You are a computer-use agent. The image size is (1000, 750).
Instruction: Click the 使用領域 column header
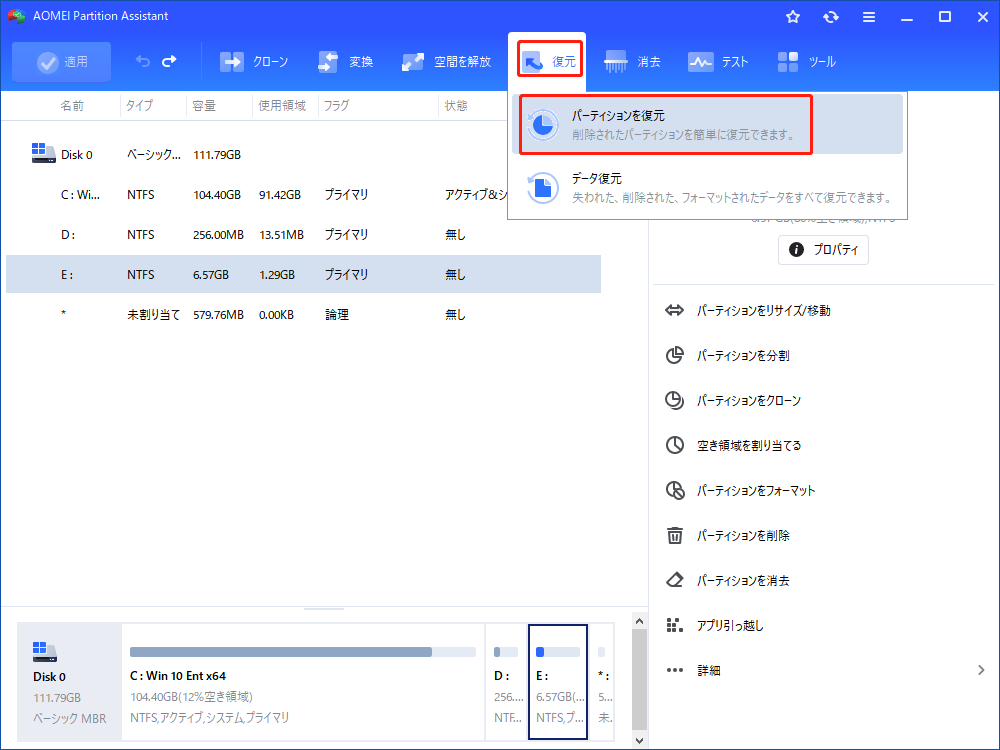coord(282,106)
